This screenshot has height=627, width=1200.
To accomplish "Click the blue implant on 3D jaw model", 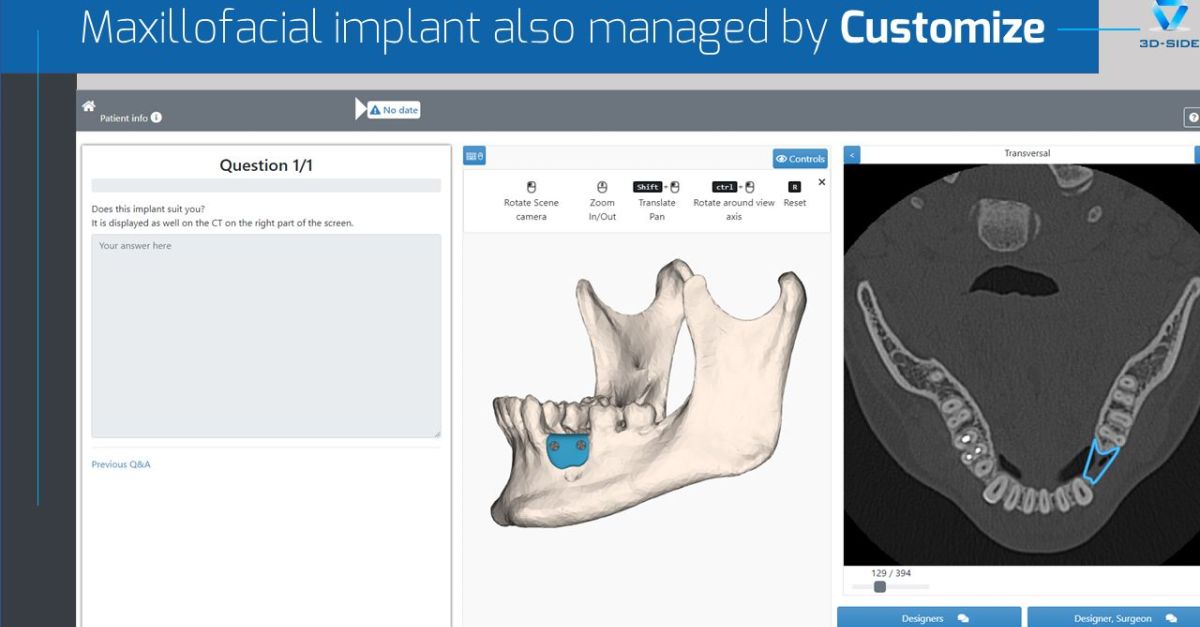I will pyautogui.click(x=566, y=451).
